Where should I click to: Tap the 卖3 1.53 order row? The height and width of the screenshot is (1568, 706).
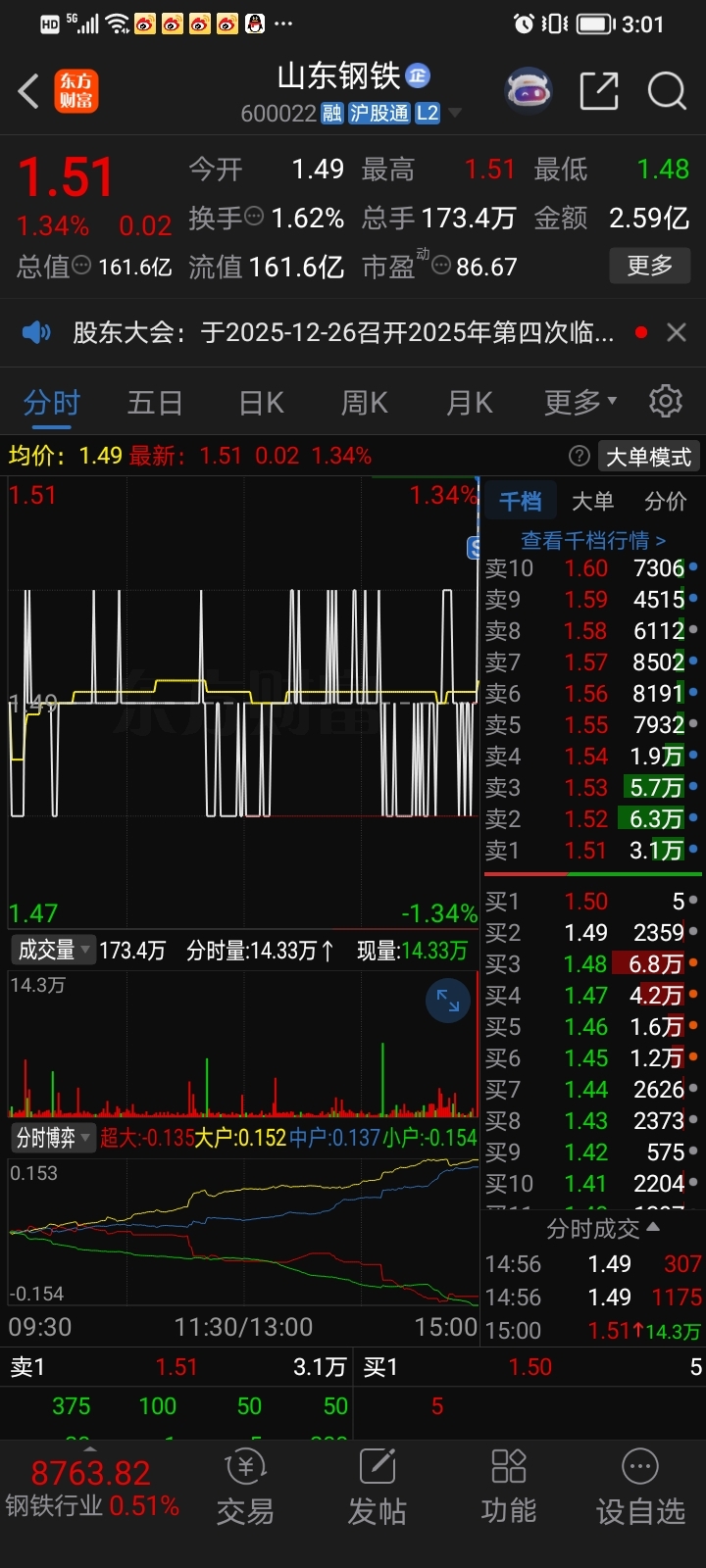click(592, 788)
